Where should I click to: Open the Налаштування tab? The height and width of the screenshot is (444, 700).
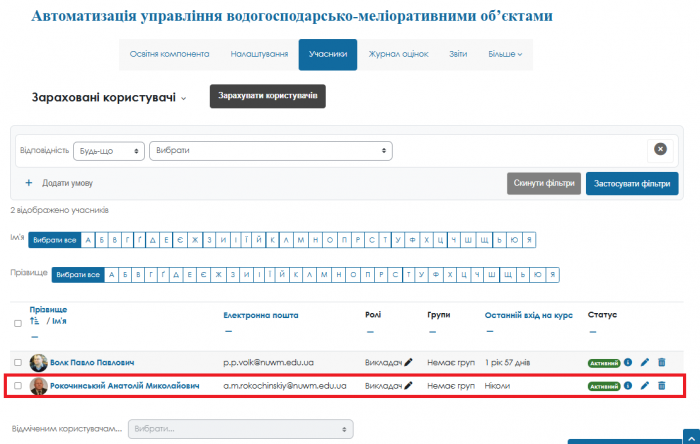pyautogui.click(x=259, y=54)
